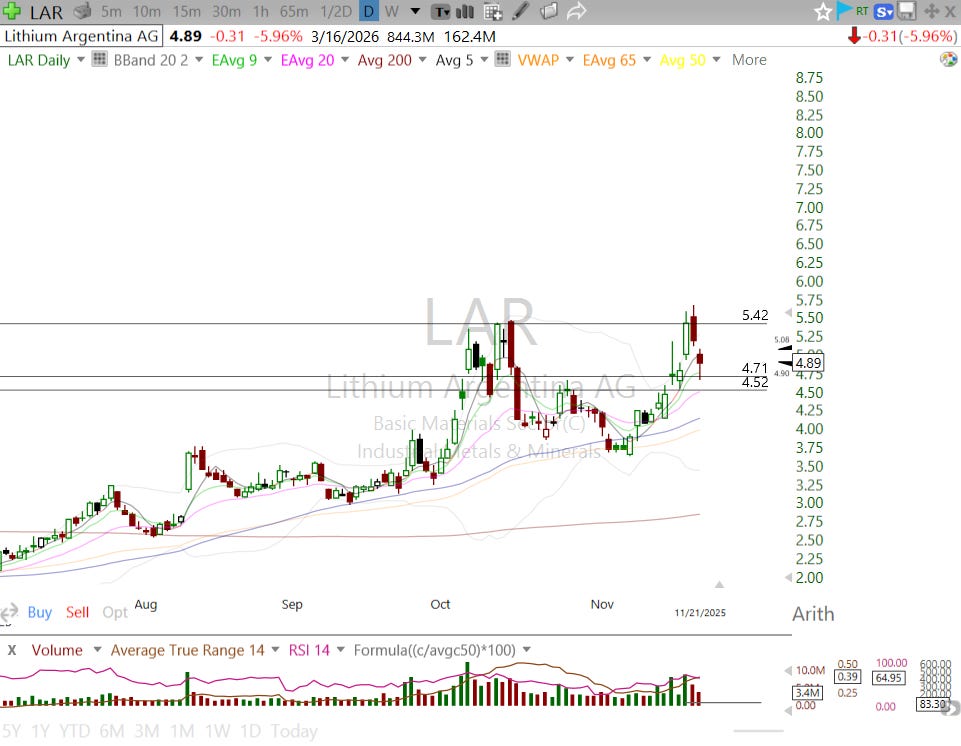Screen dimensions: 961x746
Task: Click the 5.42 horizontal line label
Action: pyautogui.click(x=754, y=315)
